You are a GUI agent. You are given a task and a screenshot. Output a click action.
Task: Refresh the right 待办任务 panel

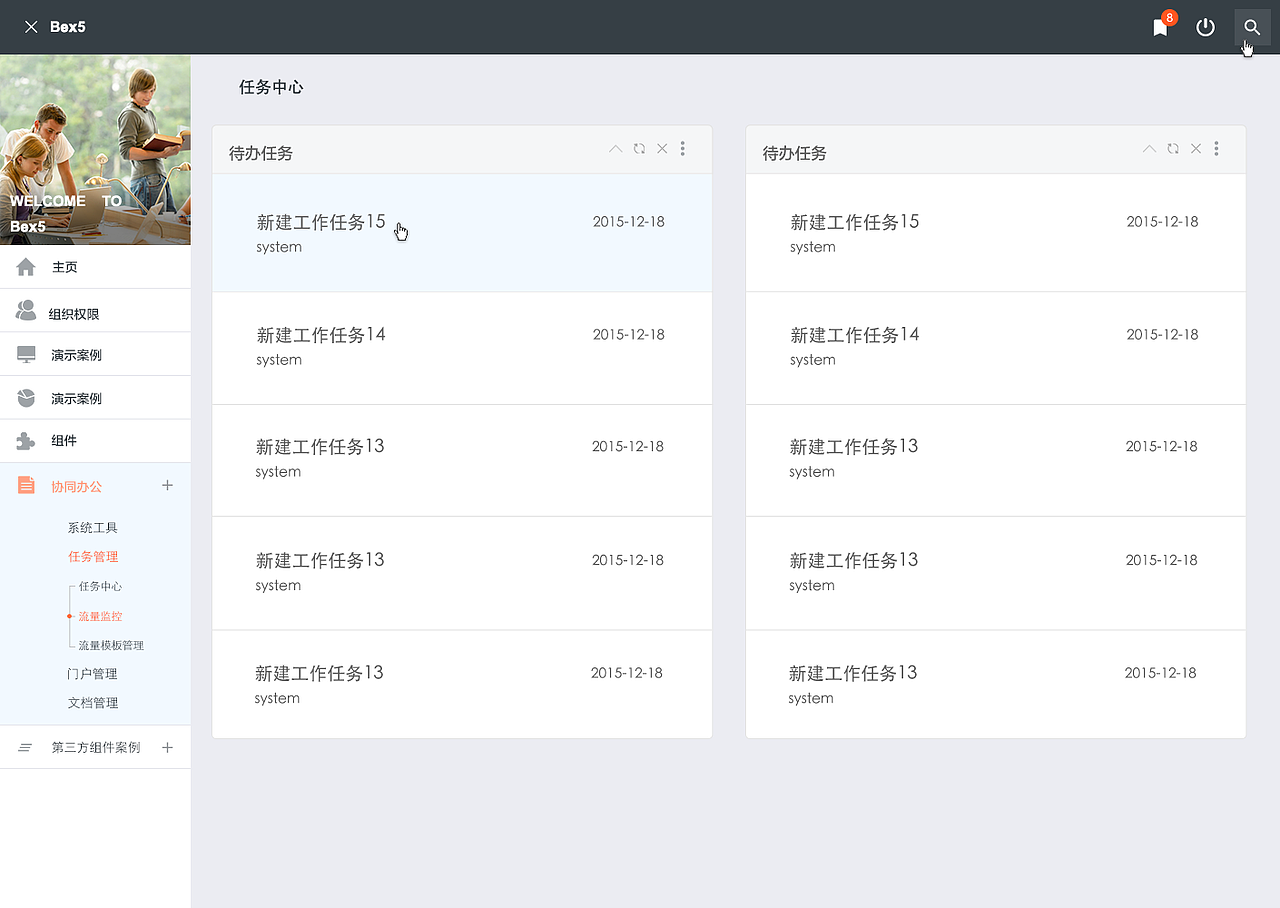1173,148
